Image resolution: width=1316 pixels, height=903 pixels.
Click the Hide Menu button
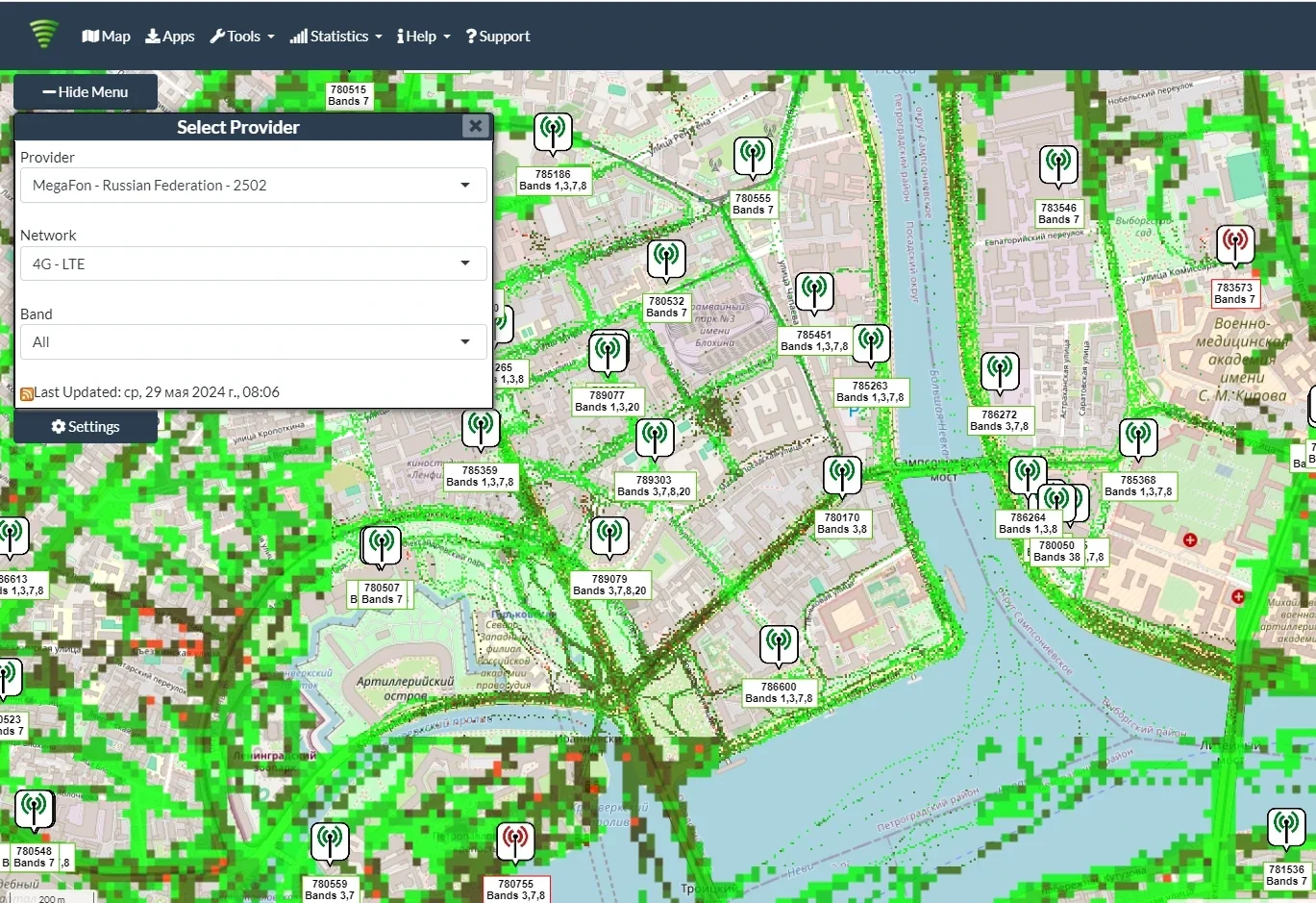tap(86, 92)
